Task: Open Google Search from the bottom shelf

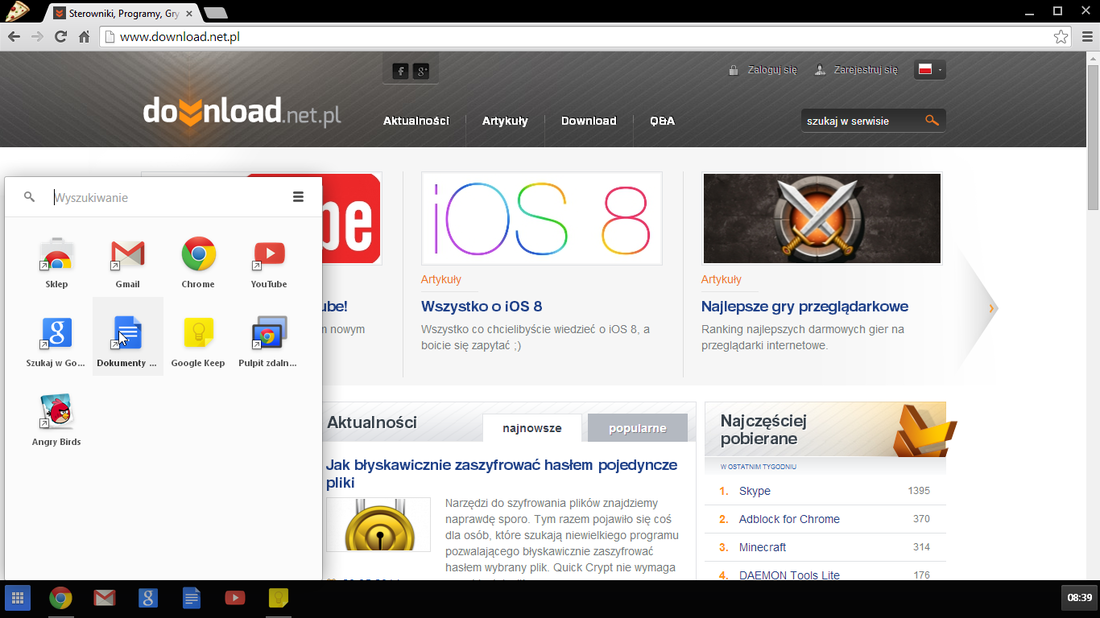Action: (148, 598)
